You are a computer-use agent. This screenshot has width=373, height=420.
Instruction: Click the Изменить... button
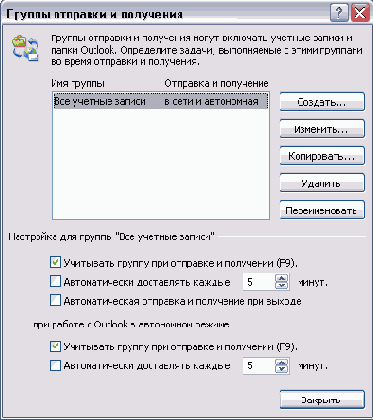(x=322, y=129)
